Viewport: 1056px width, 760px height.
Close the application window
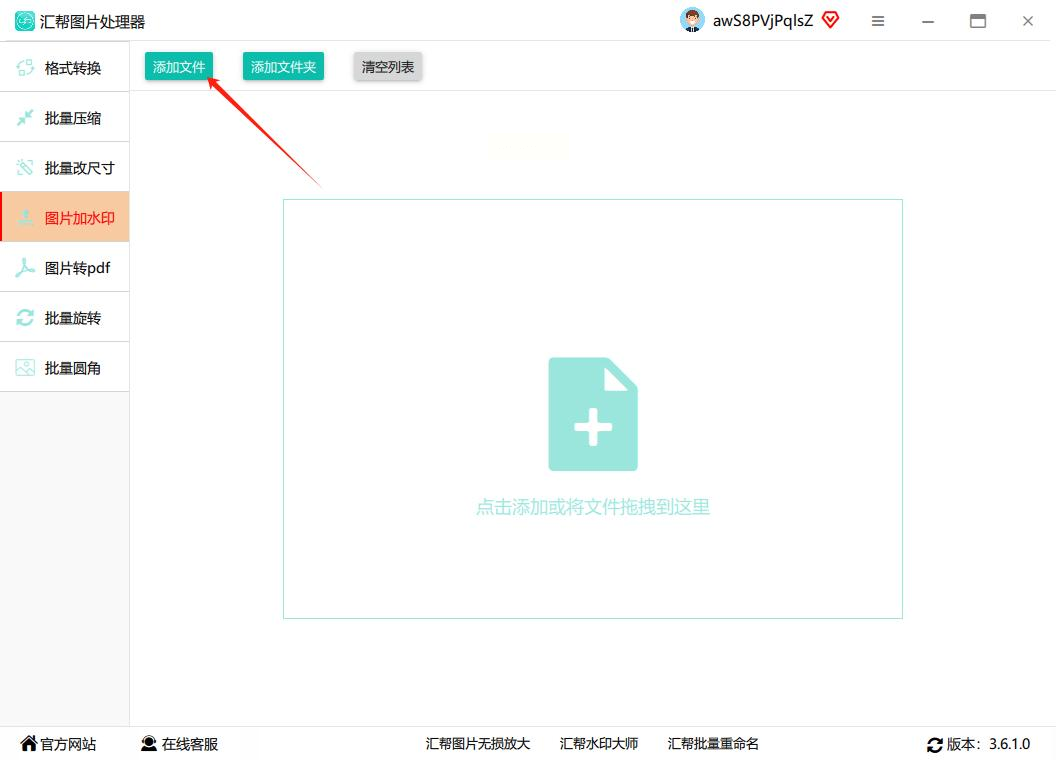1028,21
